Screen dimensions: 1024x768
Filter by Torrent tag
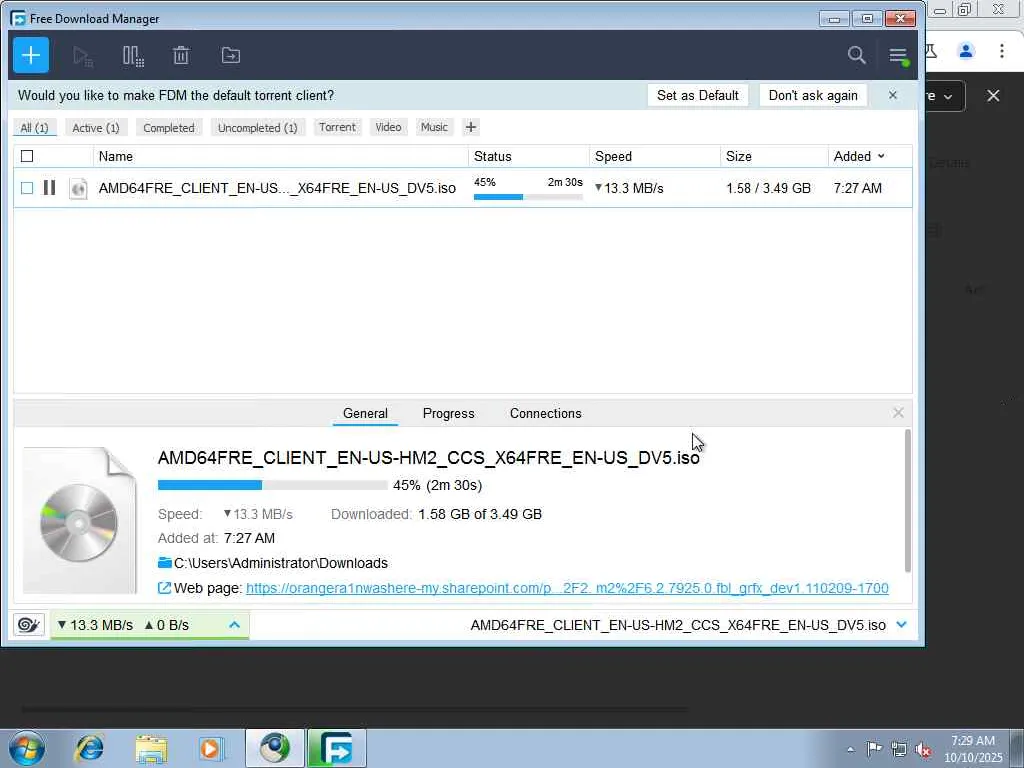click(x=338, y=127)
